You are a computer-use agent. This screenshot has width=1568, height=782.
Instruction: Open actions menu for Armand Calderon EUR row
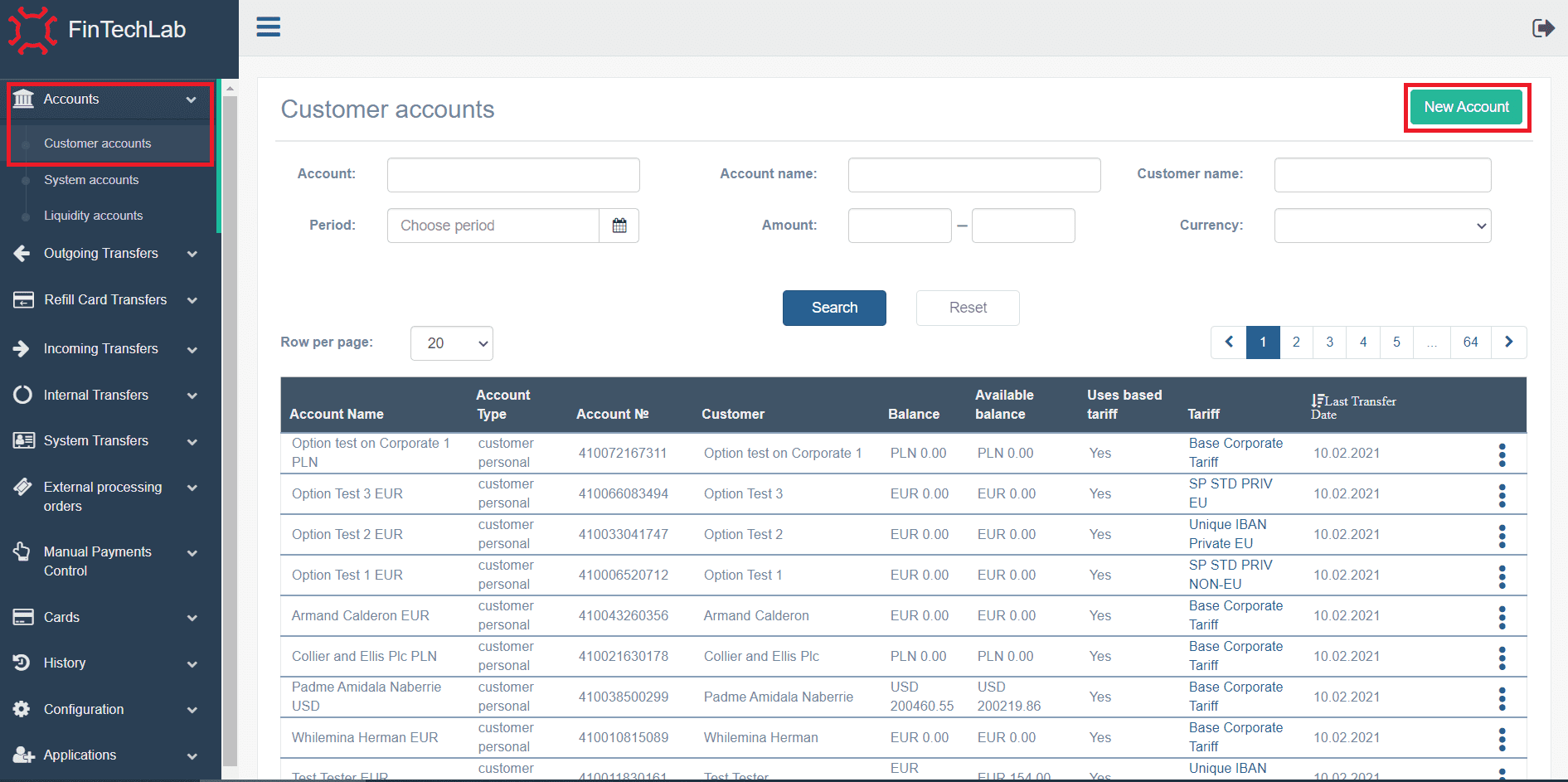[x=1502, y=617]
